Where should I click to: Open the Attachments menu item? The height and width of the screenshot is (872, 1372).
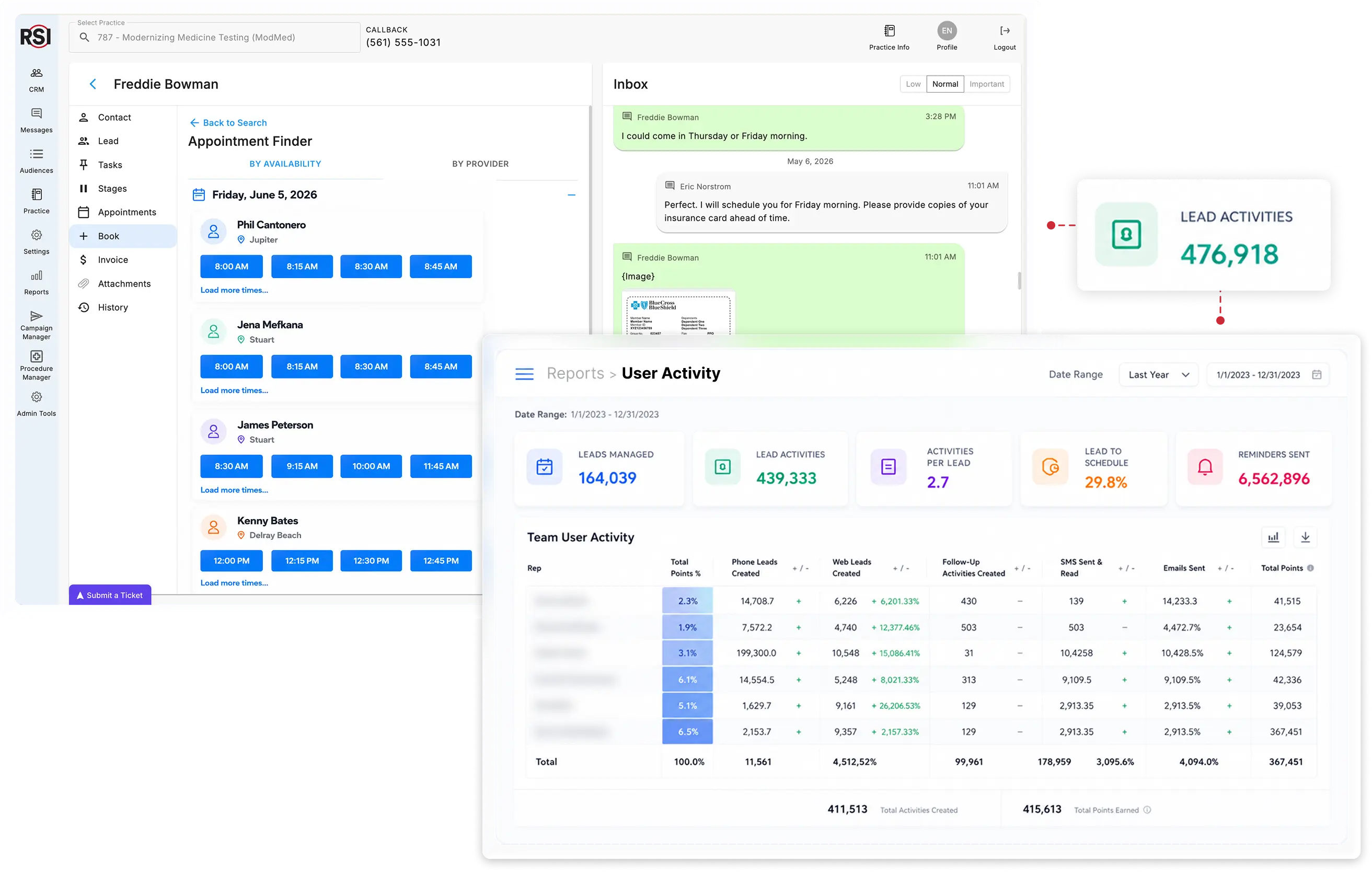(x=123, y=284)
